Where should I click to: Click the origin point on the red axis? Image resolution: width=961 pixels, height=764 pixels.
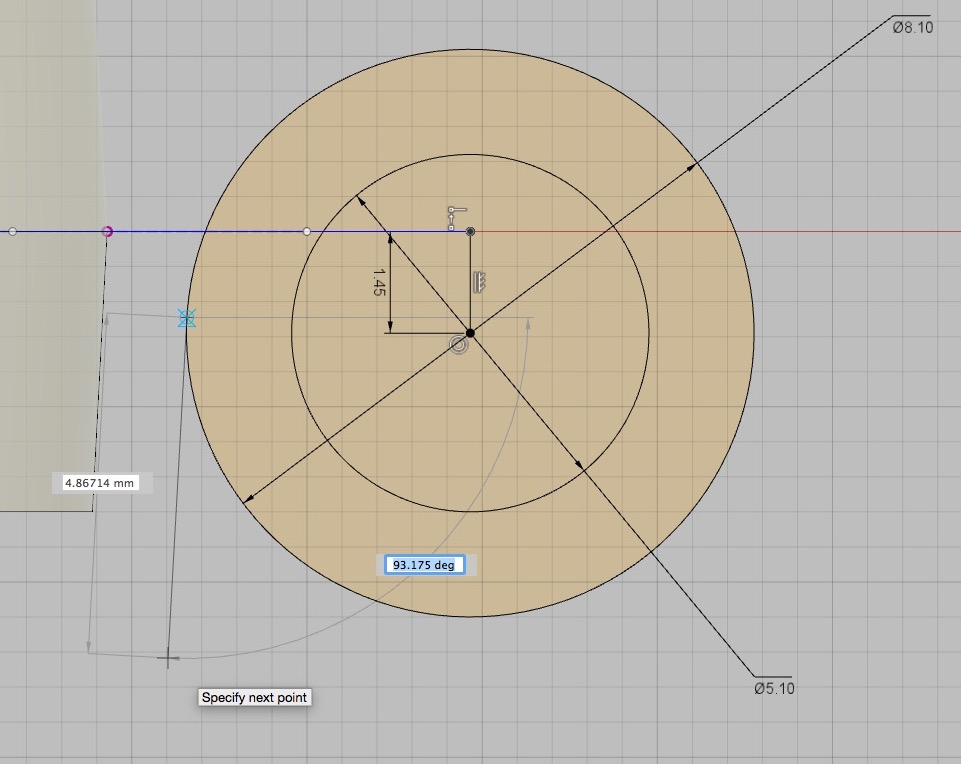tap(470, 232)
